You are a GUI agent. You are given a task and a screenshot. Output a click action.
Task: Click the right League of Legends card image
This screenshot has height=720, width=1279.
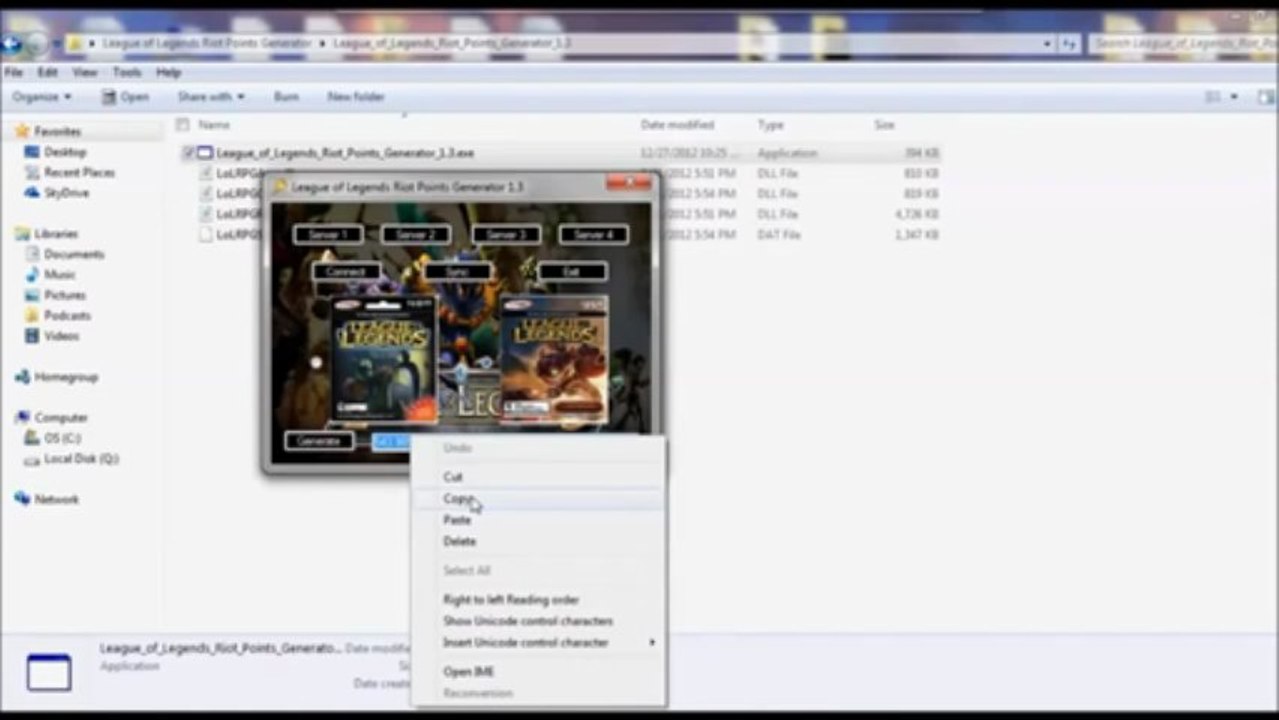coord(554,359)
